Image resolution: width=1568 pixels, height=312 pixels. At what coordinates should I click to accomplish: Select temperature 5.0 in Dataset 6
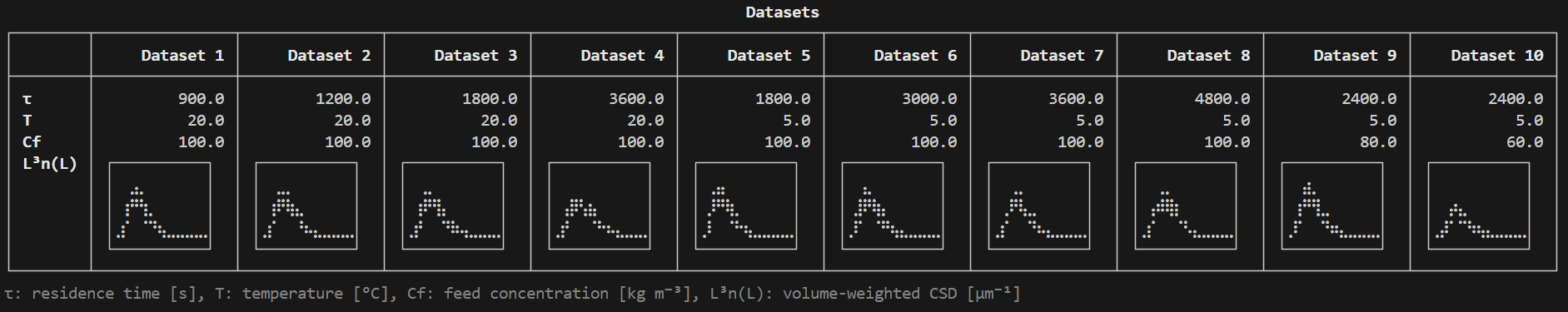coord(943,121)
